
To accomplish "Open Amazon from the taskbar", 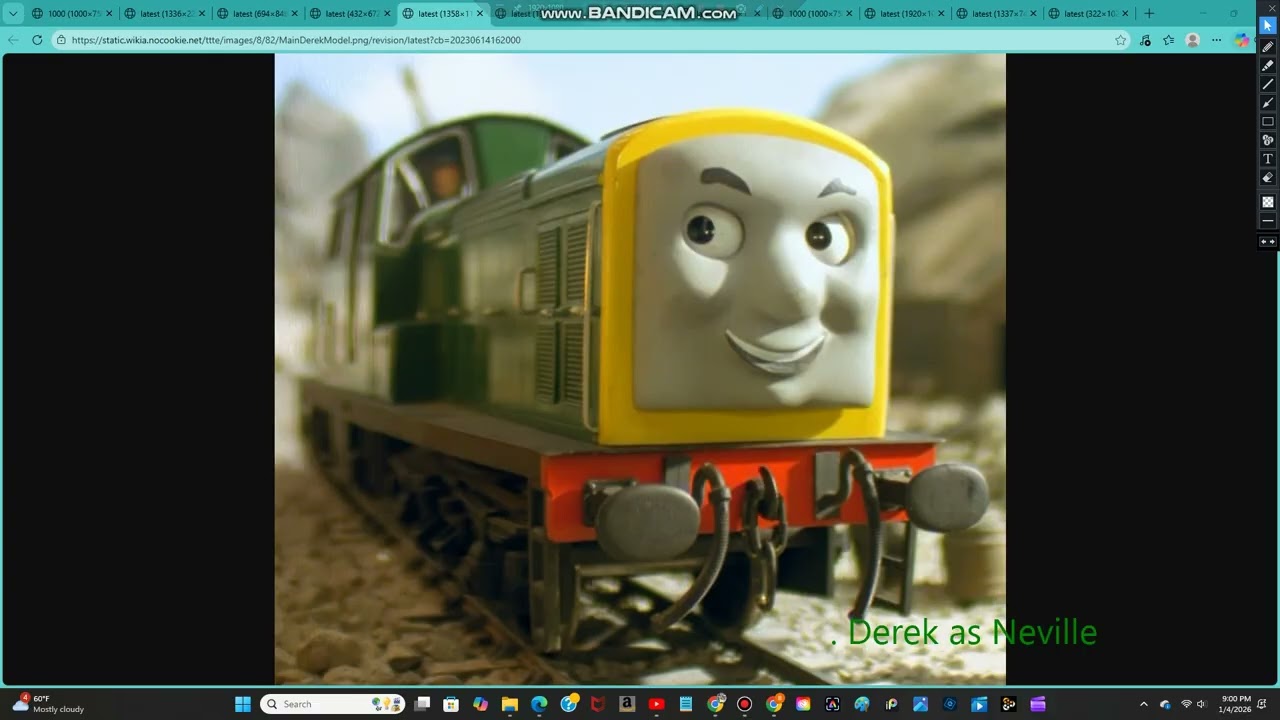I will [627, 704].
